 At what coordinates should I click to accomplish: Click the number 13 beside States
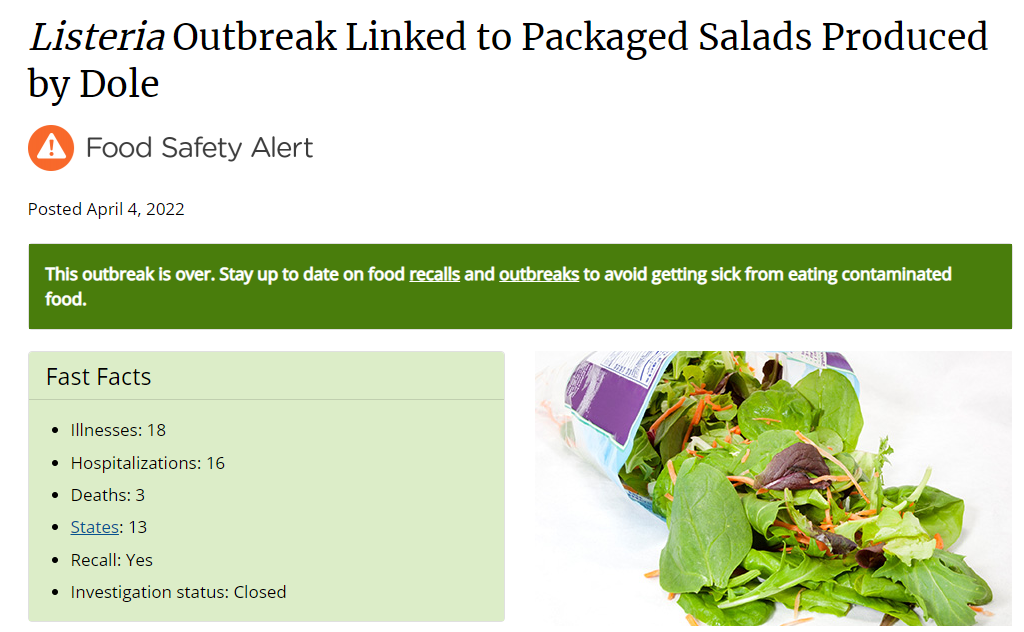pyautogui.click(x=137, y=527)
